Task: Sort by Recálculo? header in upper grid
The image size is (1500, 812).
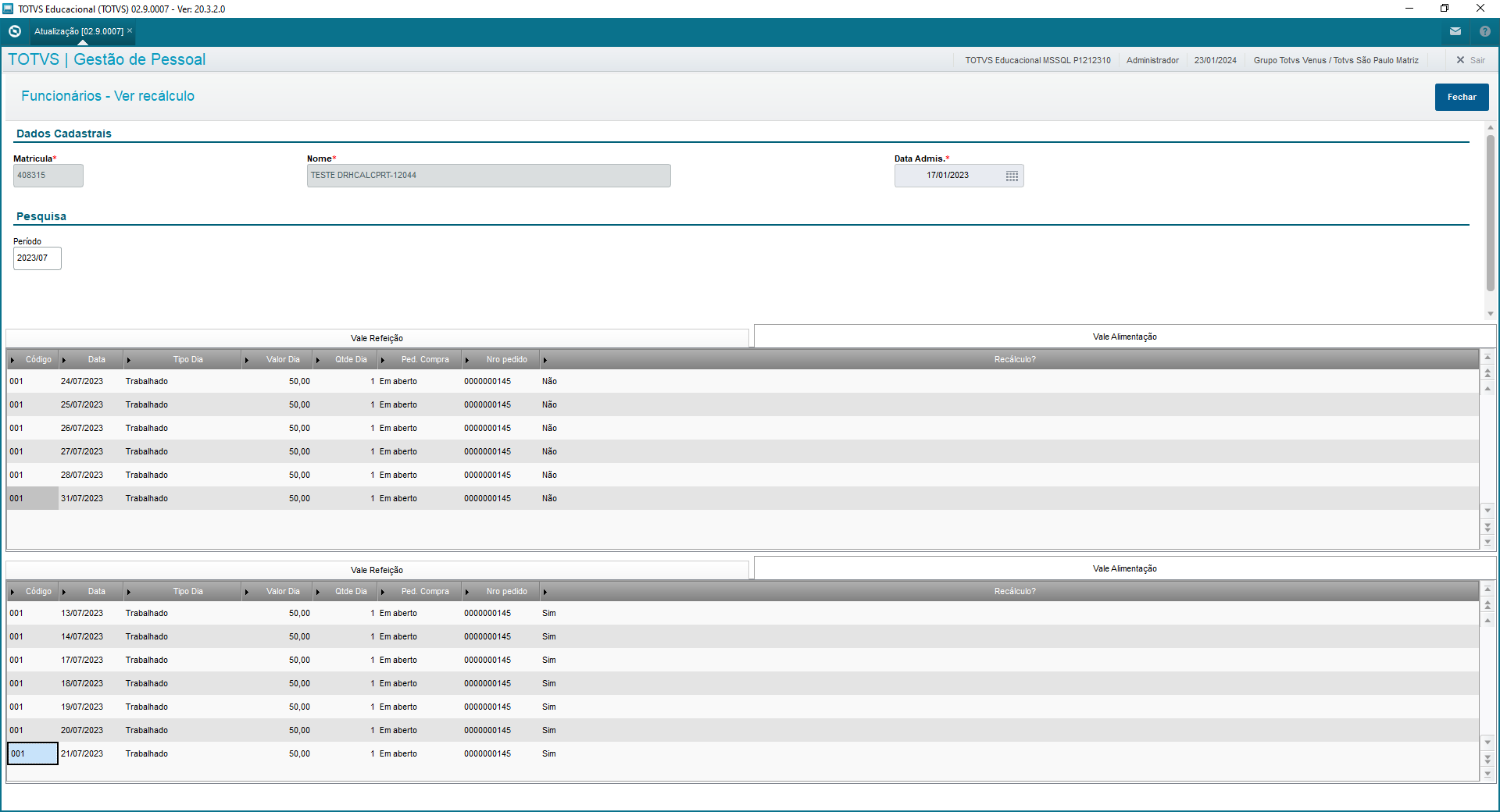Action: click(x=1015, y=360)
